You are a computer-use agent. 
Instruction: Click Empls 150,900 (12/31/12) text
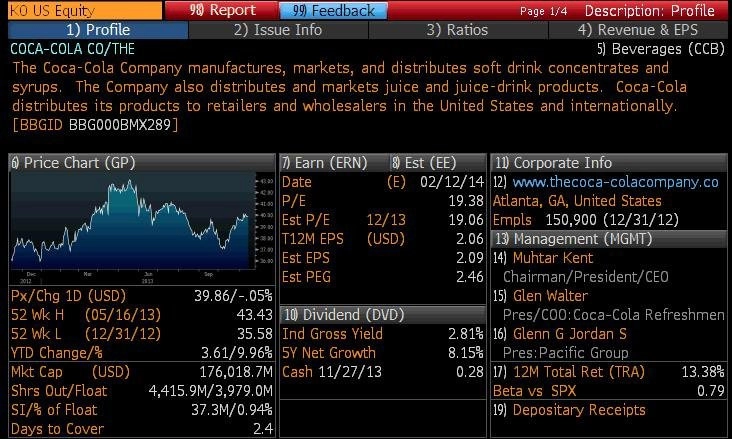[x=586, y=220]
